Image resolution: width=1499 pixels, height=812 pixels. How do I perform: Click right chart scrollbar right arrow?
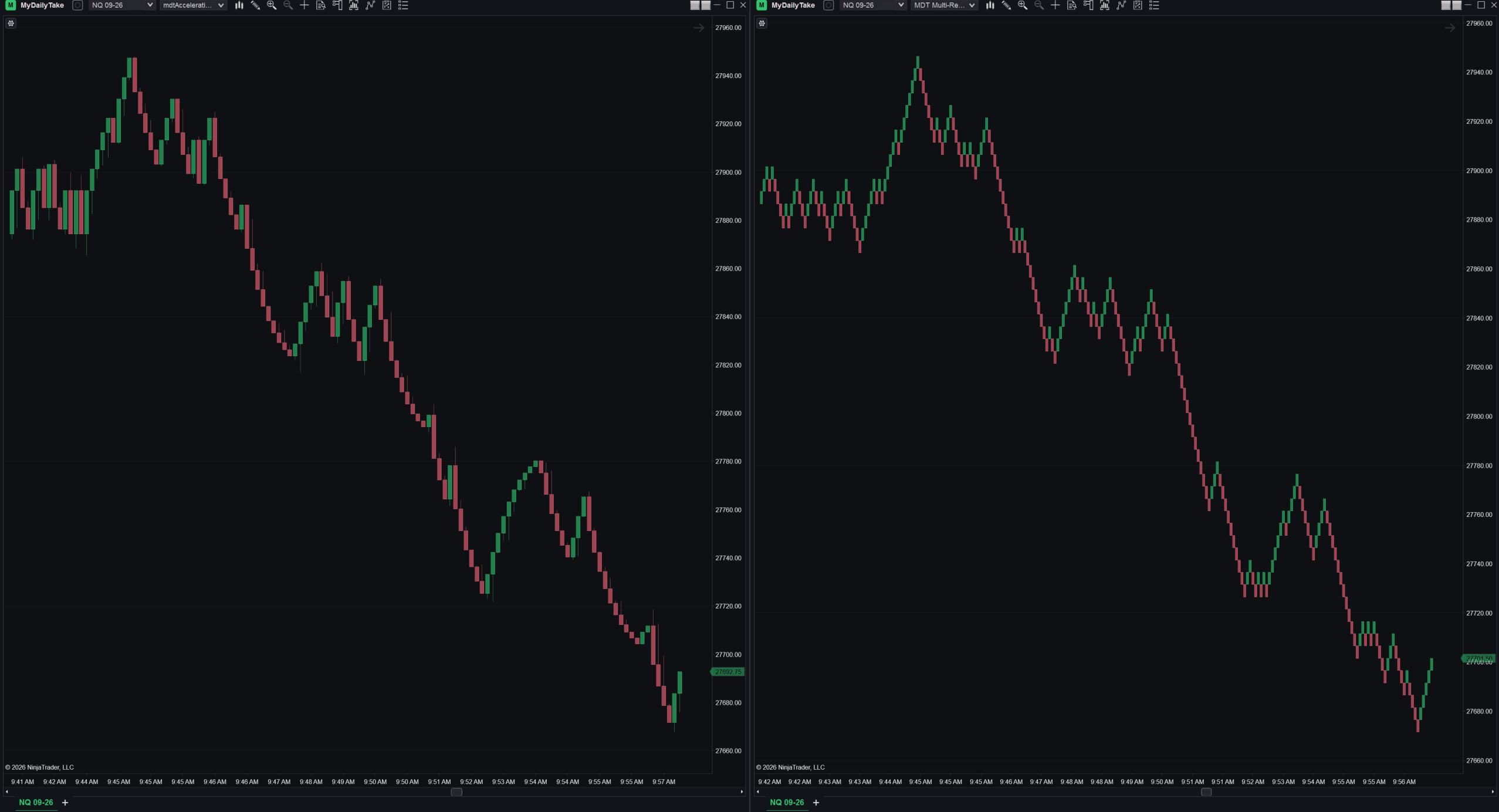click(x=1493, y=792)
